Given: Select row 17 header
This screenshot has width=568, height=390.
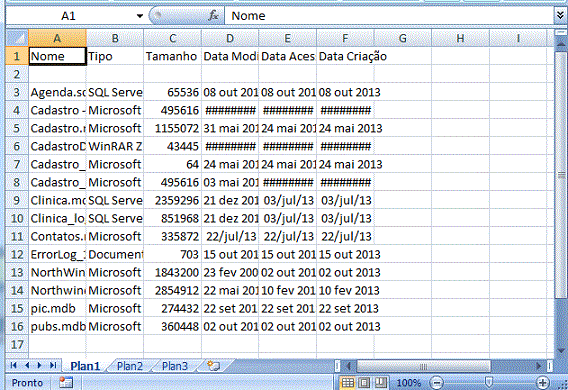Looking at the screenshot, I should (x=17, y=344).
